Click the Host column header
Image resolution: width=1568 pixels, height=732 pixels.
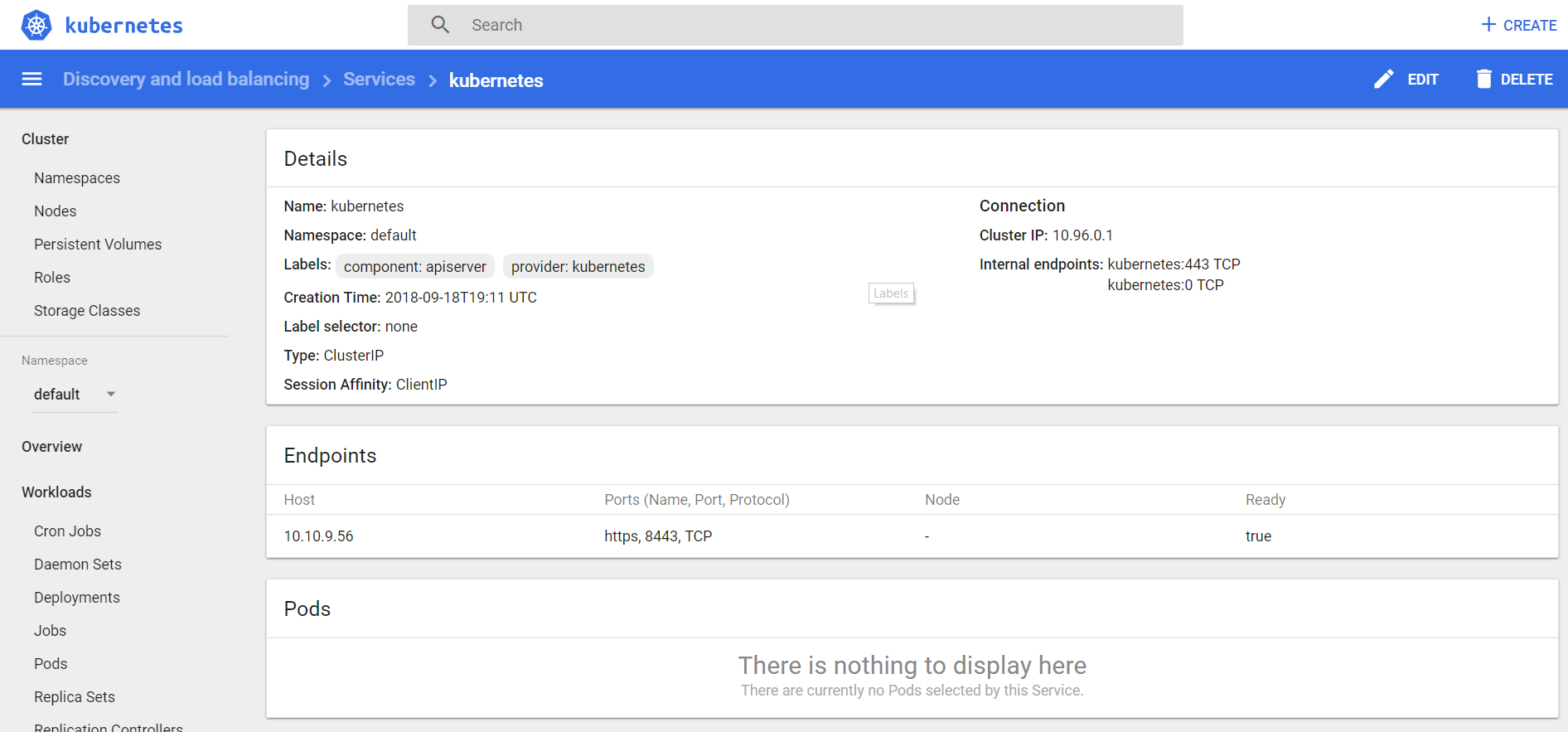click(x=299, y=500)
